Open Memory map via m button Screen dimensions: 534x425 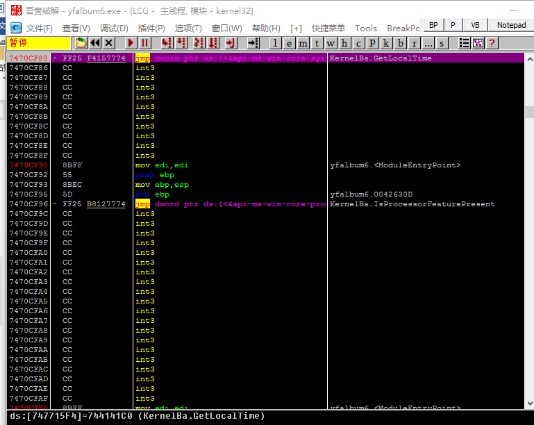303,43
